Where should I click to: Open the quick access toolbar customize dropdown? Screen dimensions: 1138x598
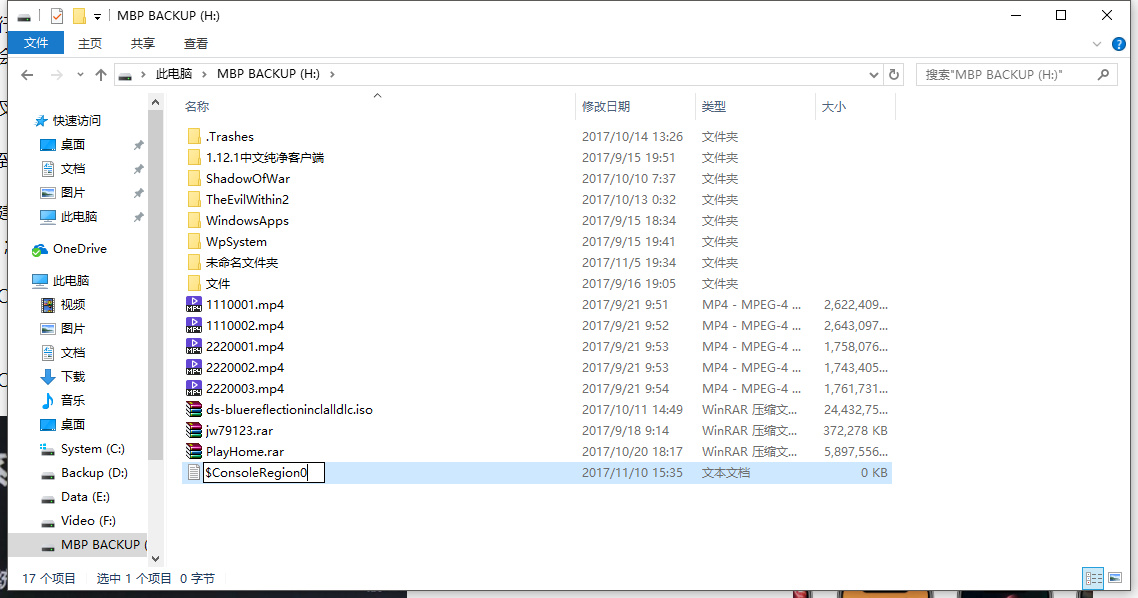(x=97, y=16)
